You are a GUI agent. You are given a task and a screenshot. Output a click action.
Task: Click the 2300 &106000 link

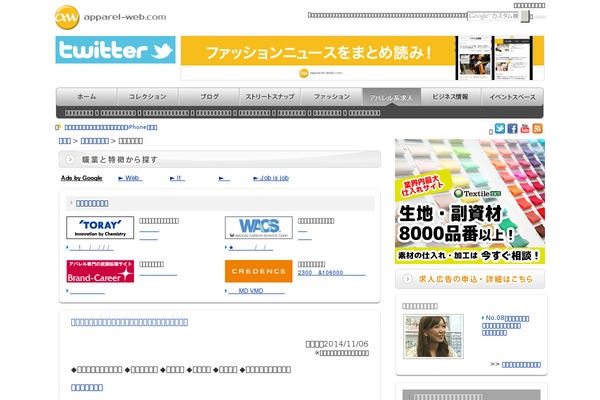tap(332, 273)
